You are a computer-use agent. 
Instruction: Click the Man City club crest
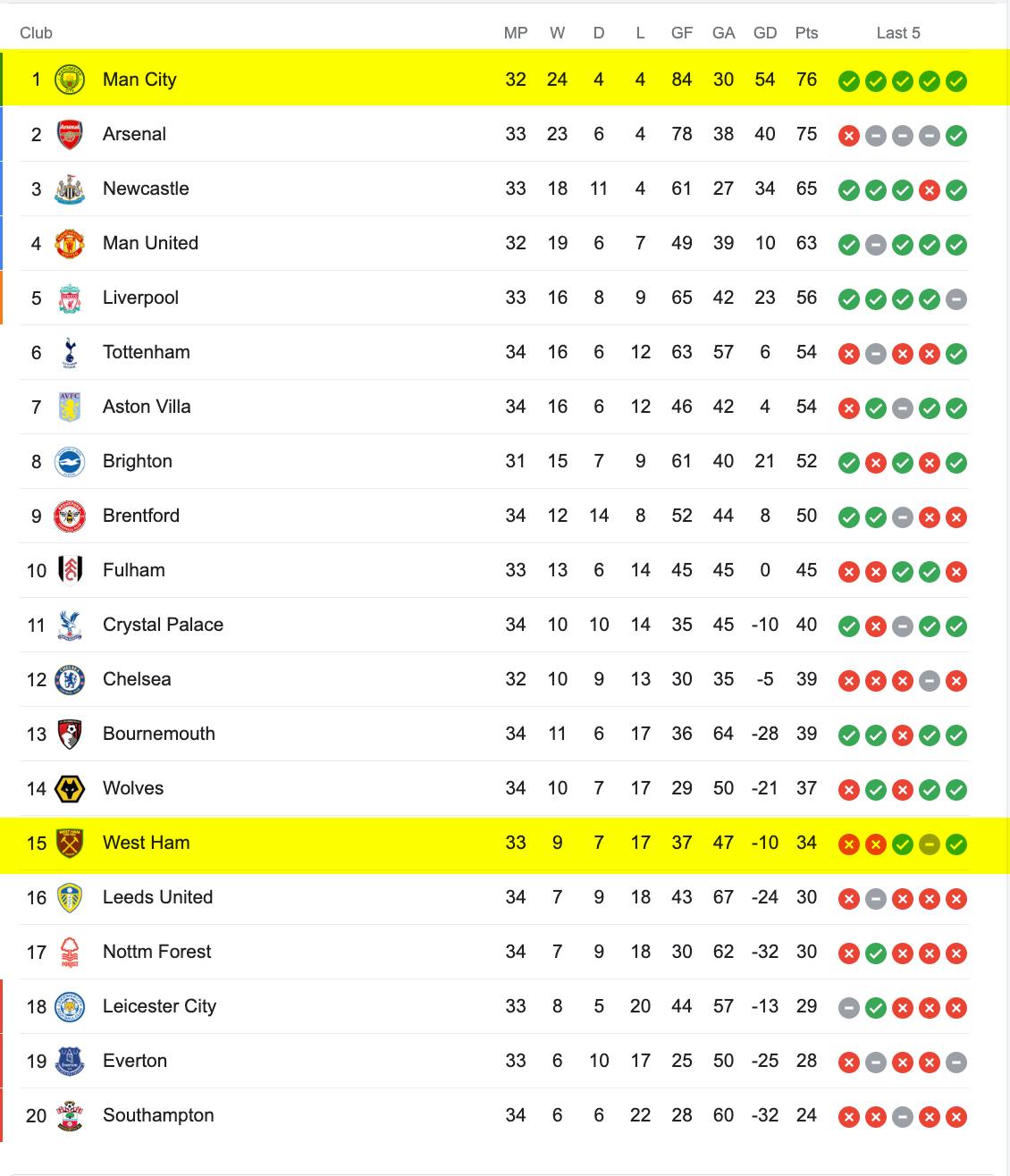(x=70, y=80)
